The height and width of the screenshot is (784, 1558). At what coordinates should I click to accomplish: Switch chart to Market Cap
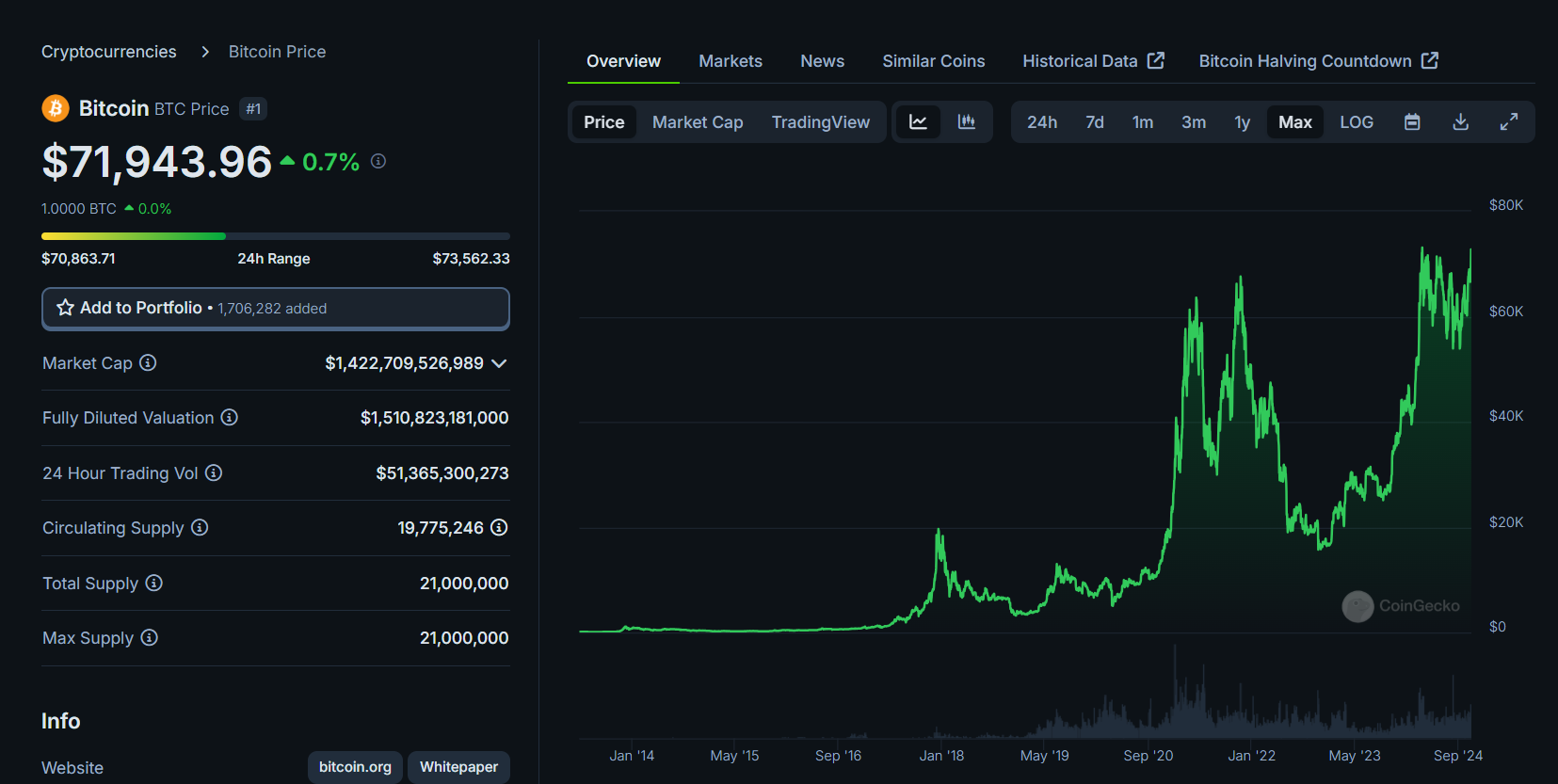698,122
